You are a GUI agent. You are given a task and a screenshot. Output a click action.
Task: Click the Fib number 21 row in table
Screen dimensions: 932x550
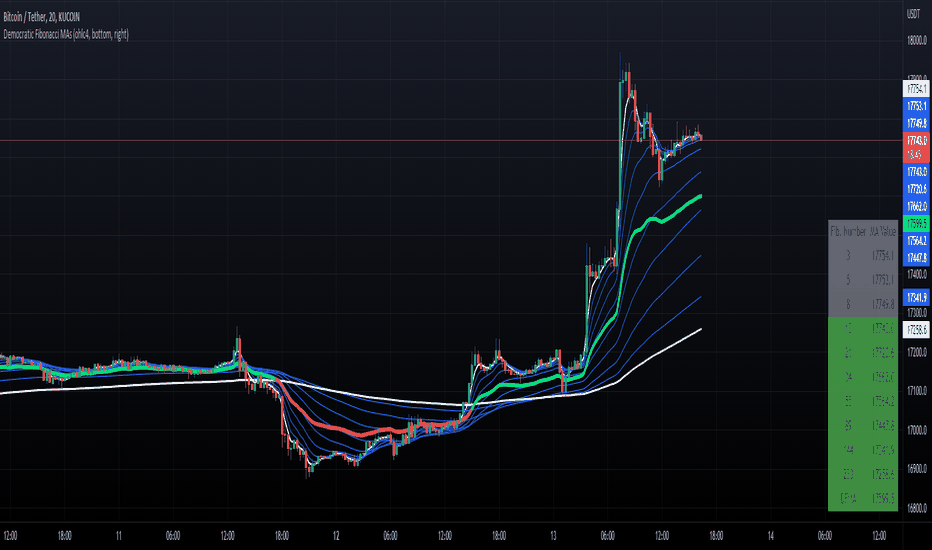pyautogui.click(x=863, y=353)
